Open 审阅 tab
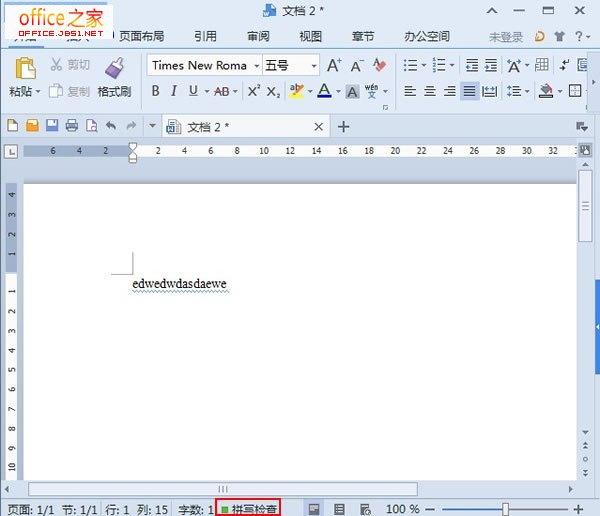Image resolution: width=600 pixels, height=516 pixels. coord(258,36)
